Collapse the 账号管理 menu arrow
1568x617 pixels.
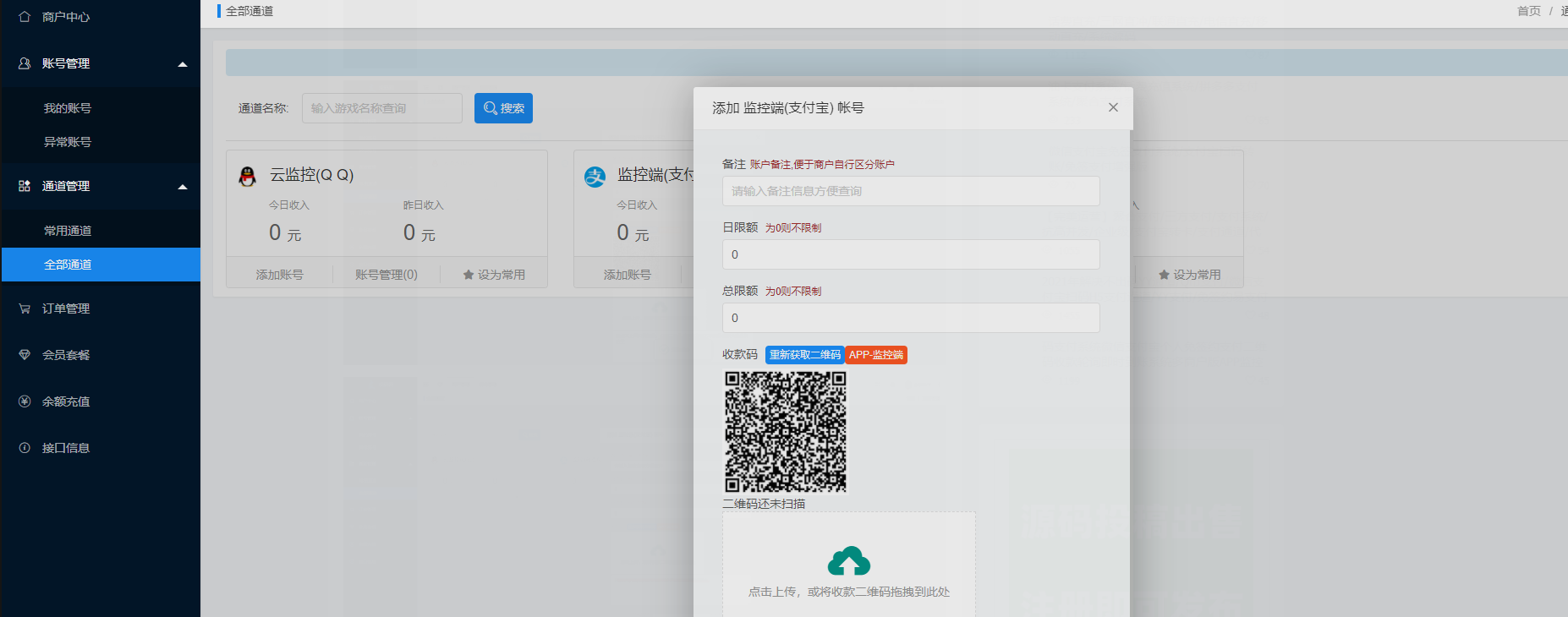(182, 64)
